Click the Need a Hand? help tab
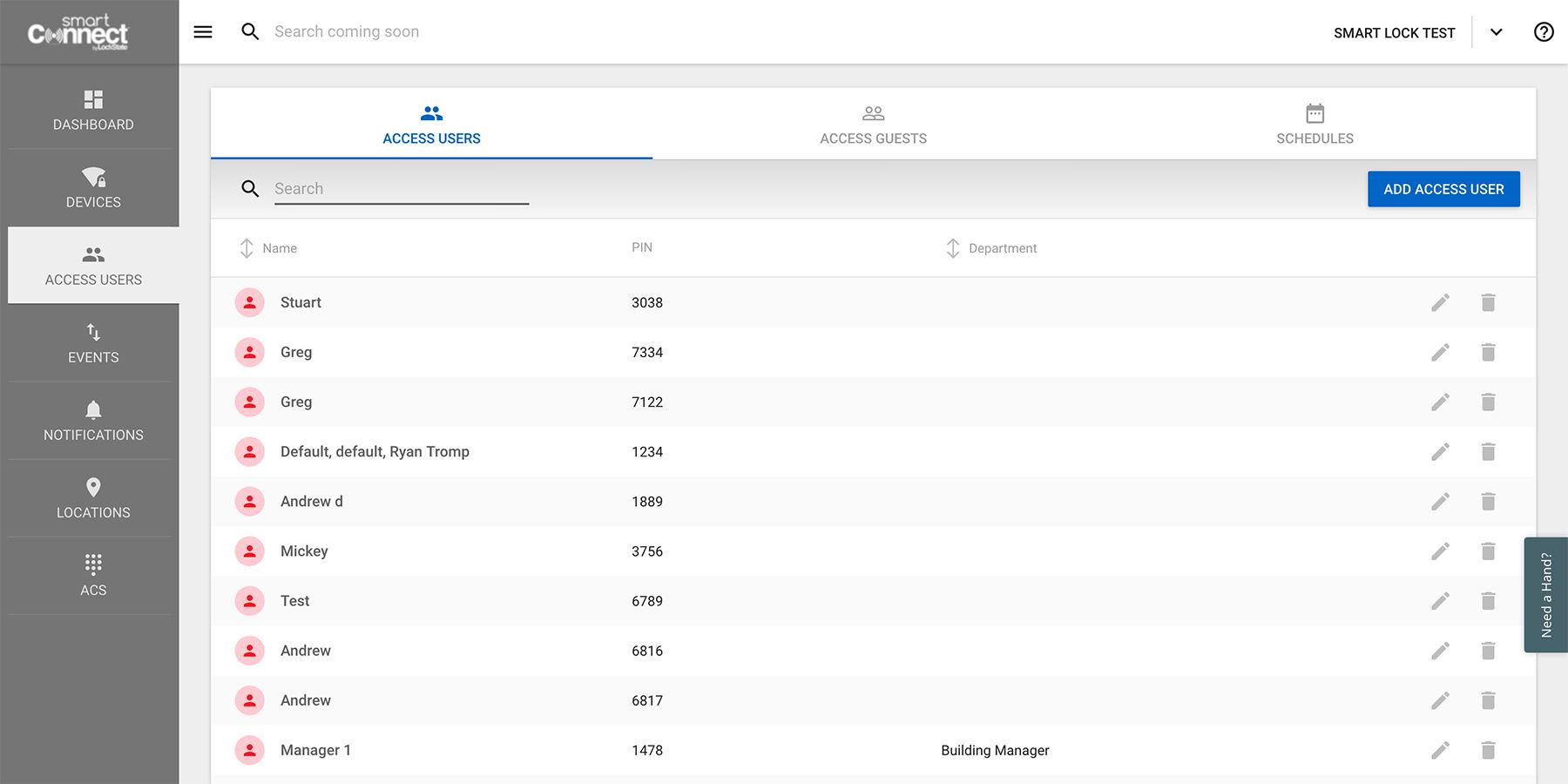Screen dimensions: 1568x784 tap(1545, 595)
